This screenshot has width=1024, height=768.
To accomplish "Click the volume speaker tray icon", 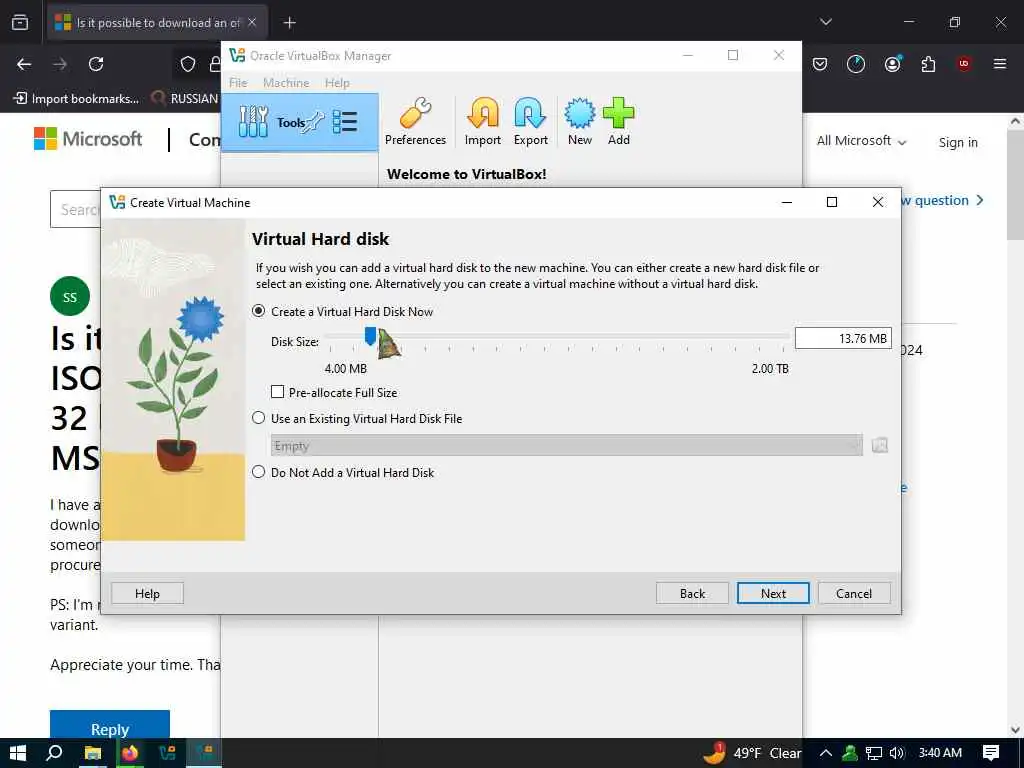I will [x=897, y=753].
